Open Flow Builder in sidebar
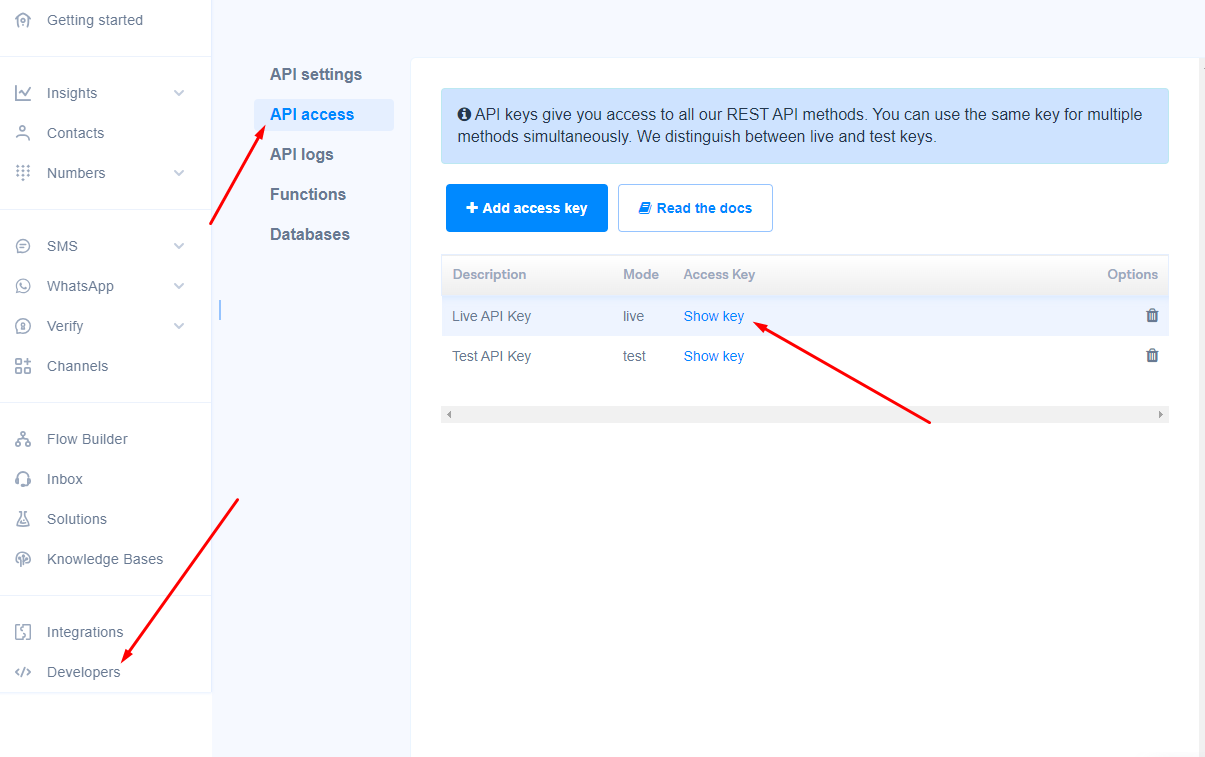Screen dimensions: 1205x757 coord(87,439)
